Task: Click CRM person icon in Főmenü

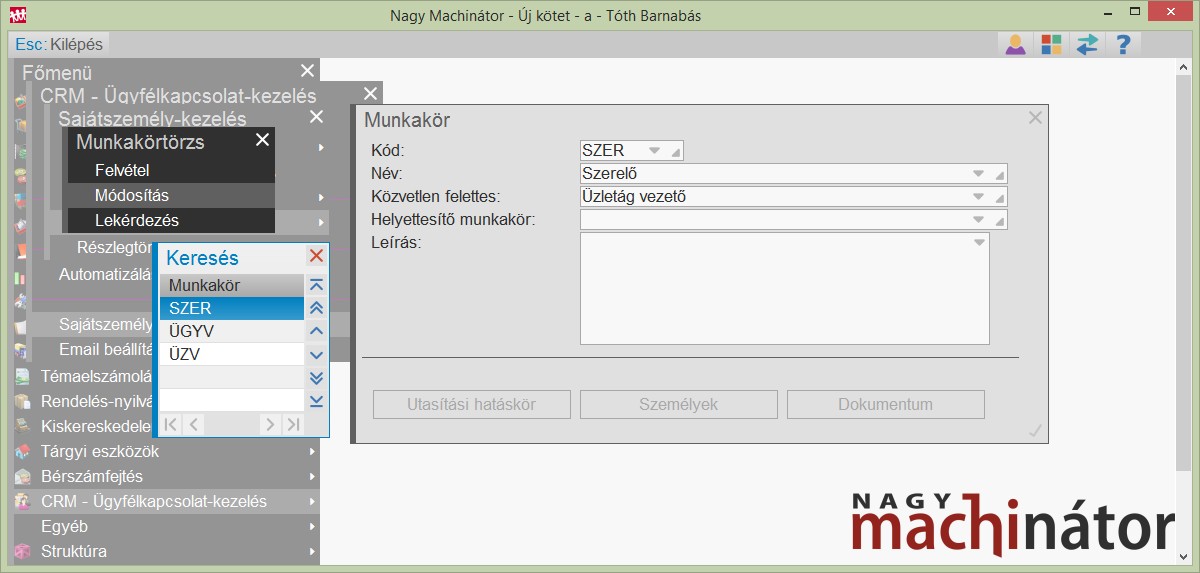Action: point(22,502)
